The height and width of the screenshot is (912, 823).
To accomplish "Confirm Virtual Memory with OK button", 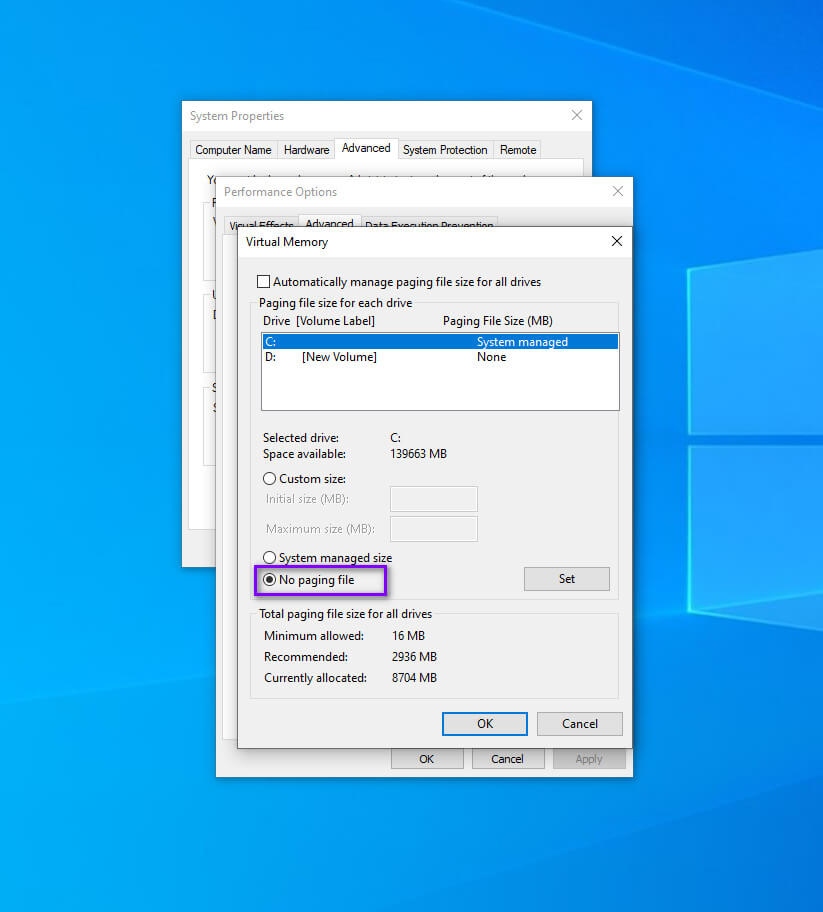I will coord(484,724).
